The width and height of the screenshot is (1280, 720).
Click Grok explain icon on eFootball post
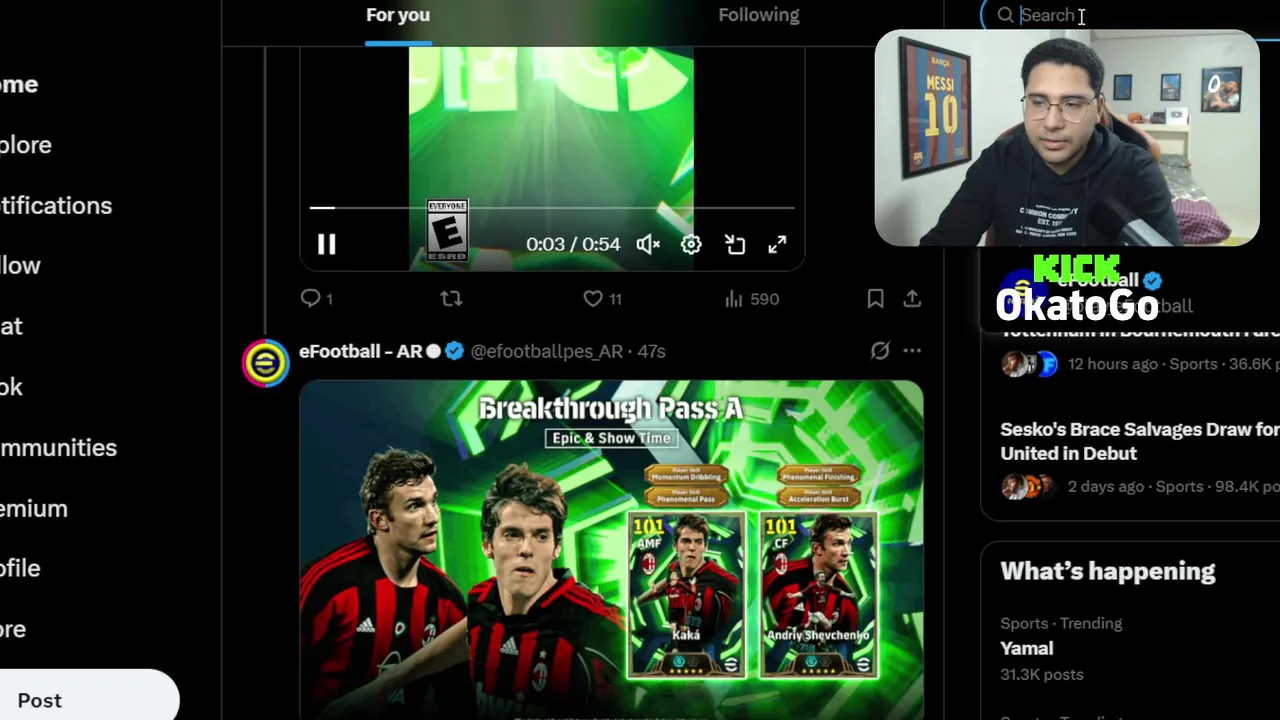879,351
